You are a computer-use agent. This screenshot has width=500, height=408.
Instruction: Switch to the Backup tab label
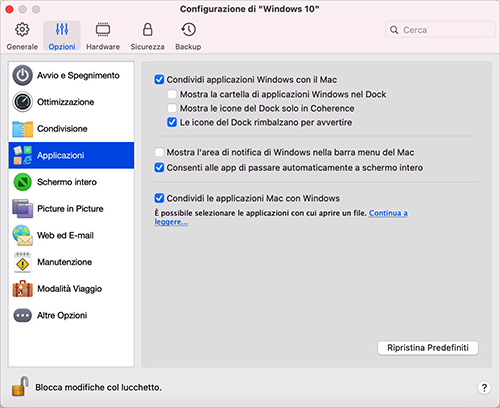[188, 47]
